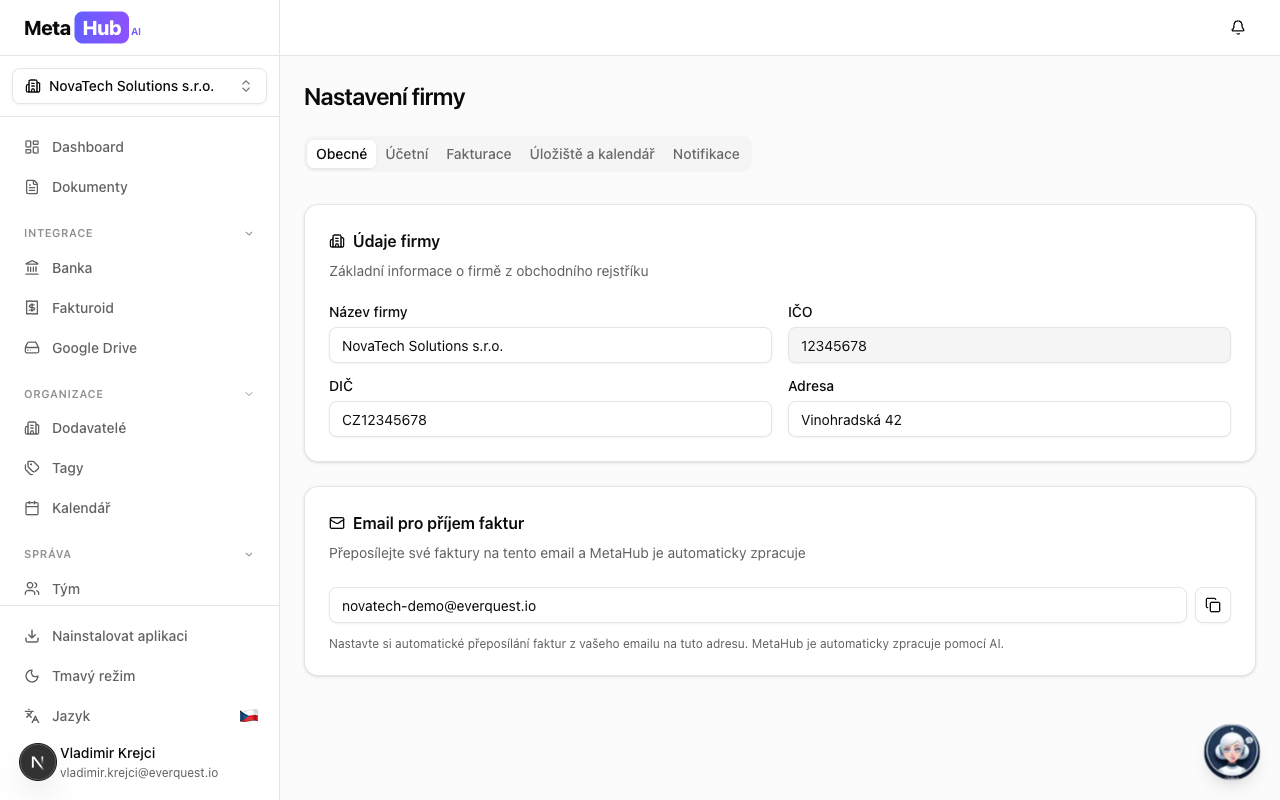Open the Banka integration

coord(72,268)
